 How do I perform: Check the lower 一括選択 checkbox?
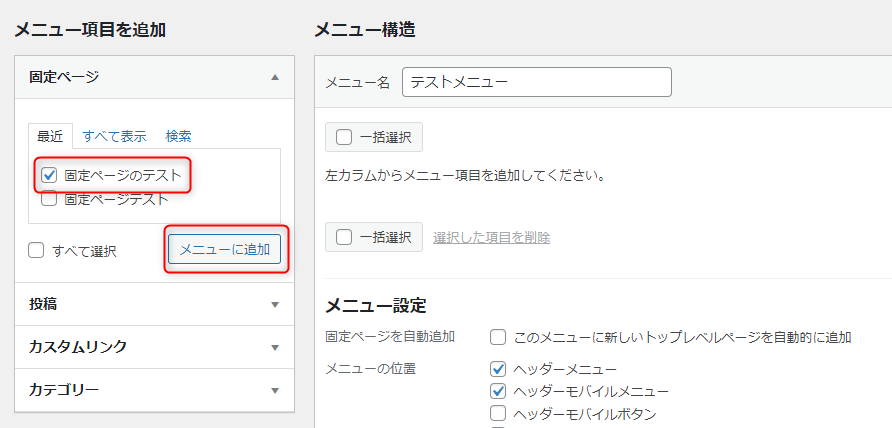tap(344, 237)
